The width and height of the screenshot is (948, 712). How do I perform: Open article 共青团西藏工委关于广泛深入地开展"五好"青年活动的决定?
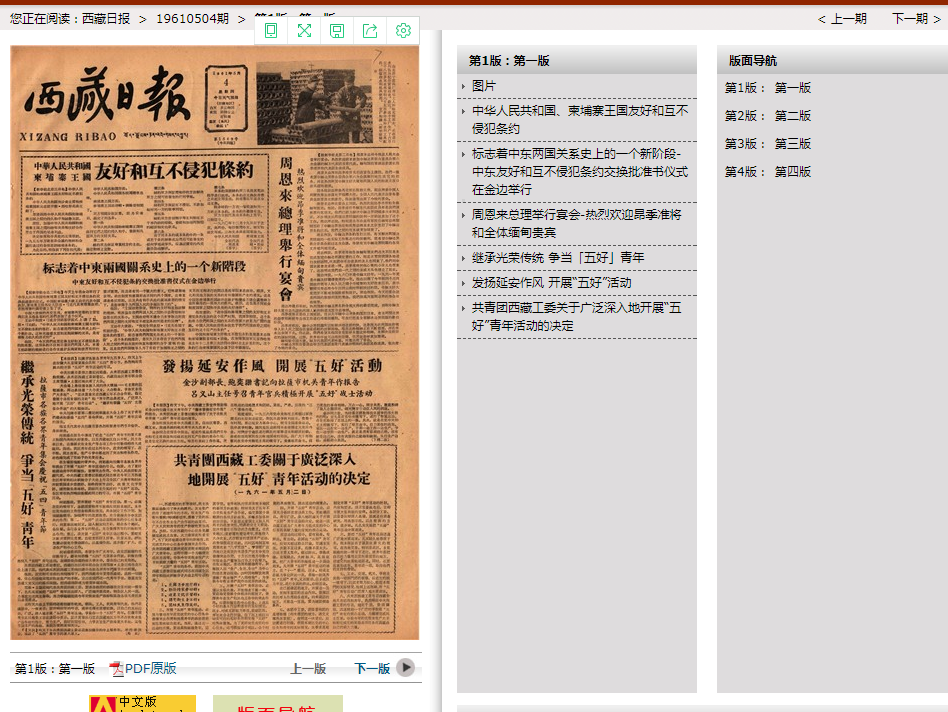point(577,317)
